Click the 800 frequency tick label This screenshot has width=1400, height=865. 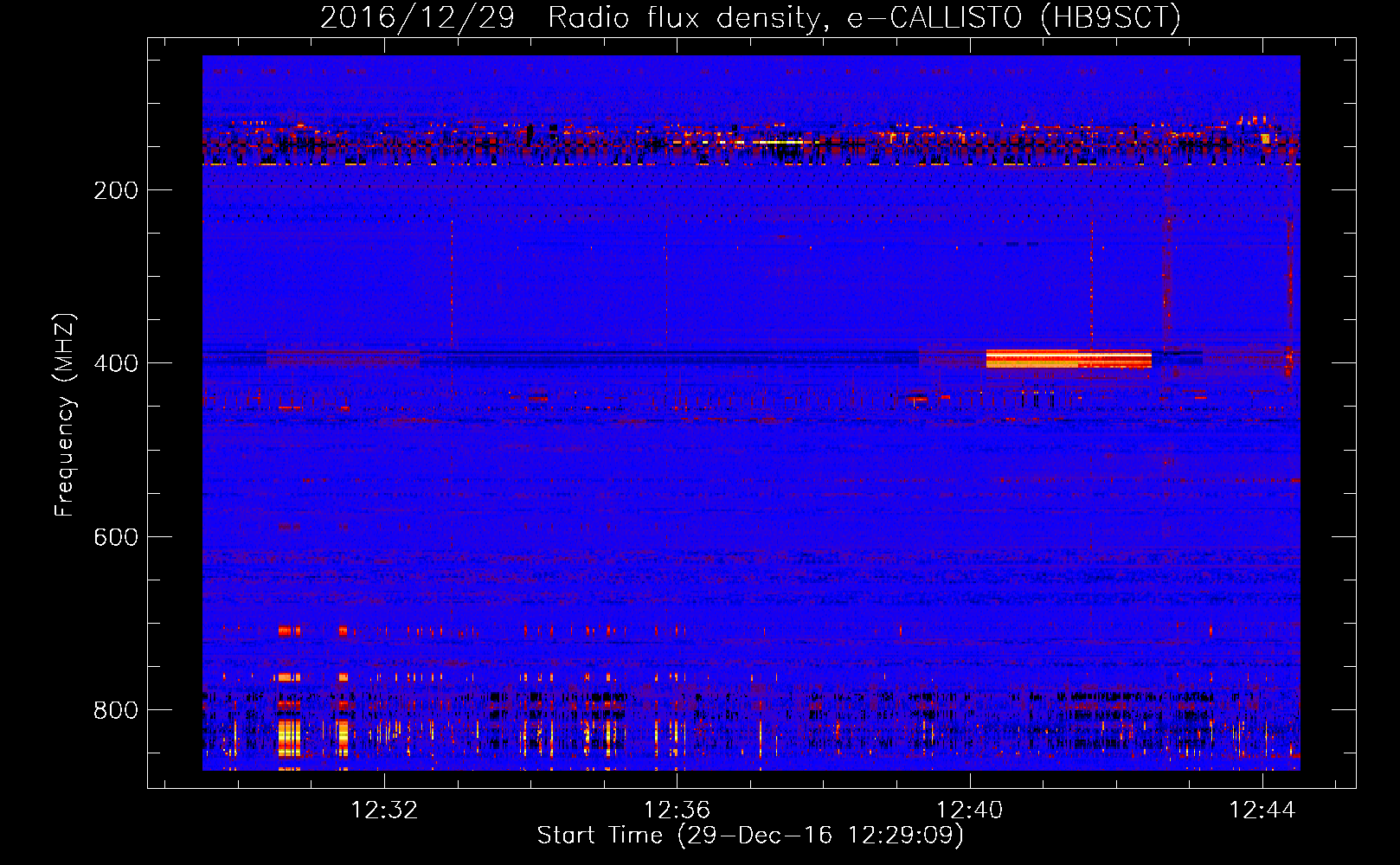click(x=116, y=710)
